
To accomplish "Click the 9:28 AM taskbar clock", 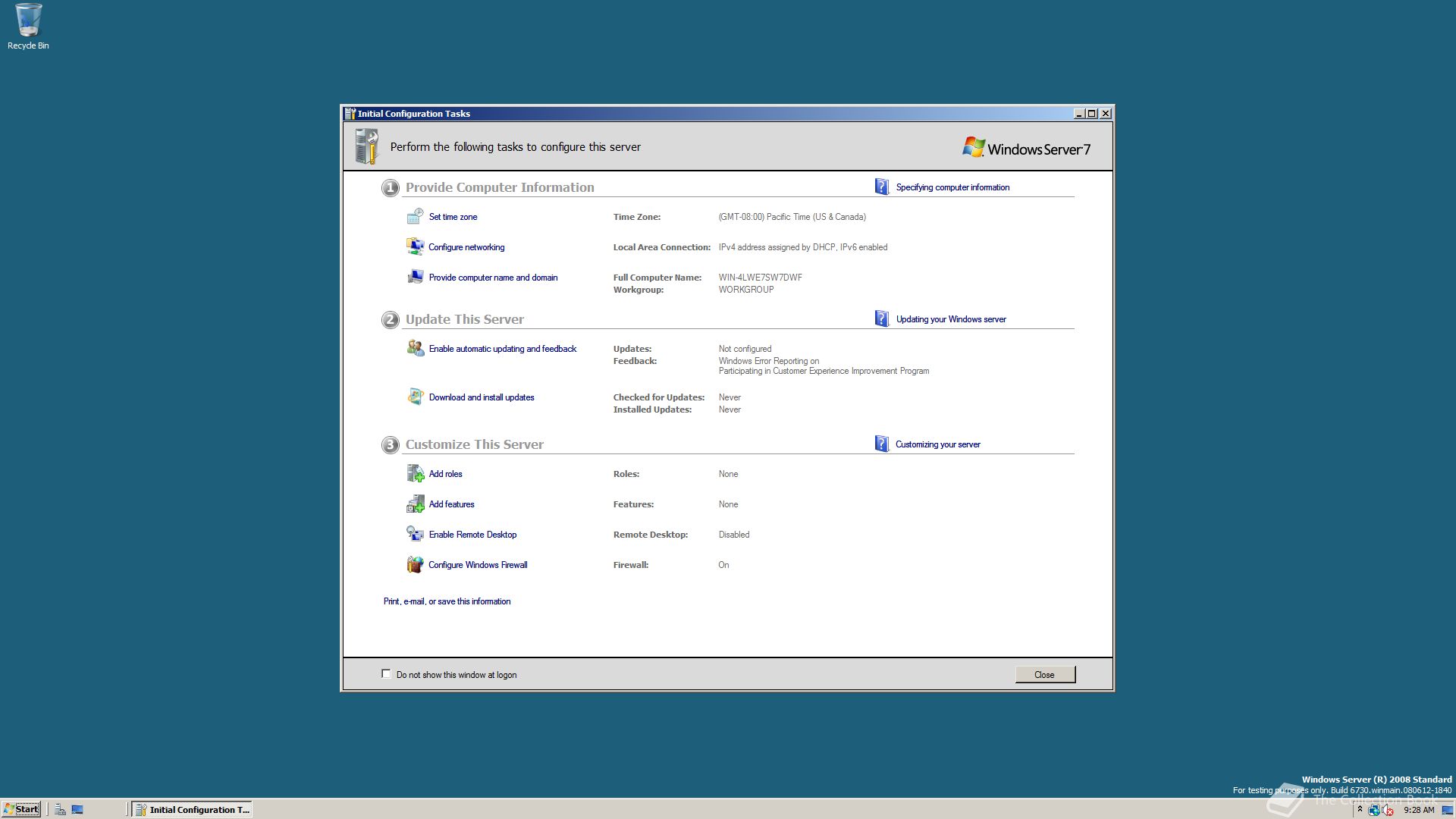I will click(1419, 810).
